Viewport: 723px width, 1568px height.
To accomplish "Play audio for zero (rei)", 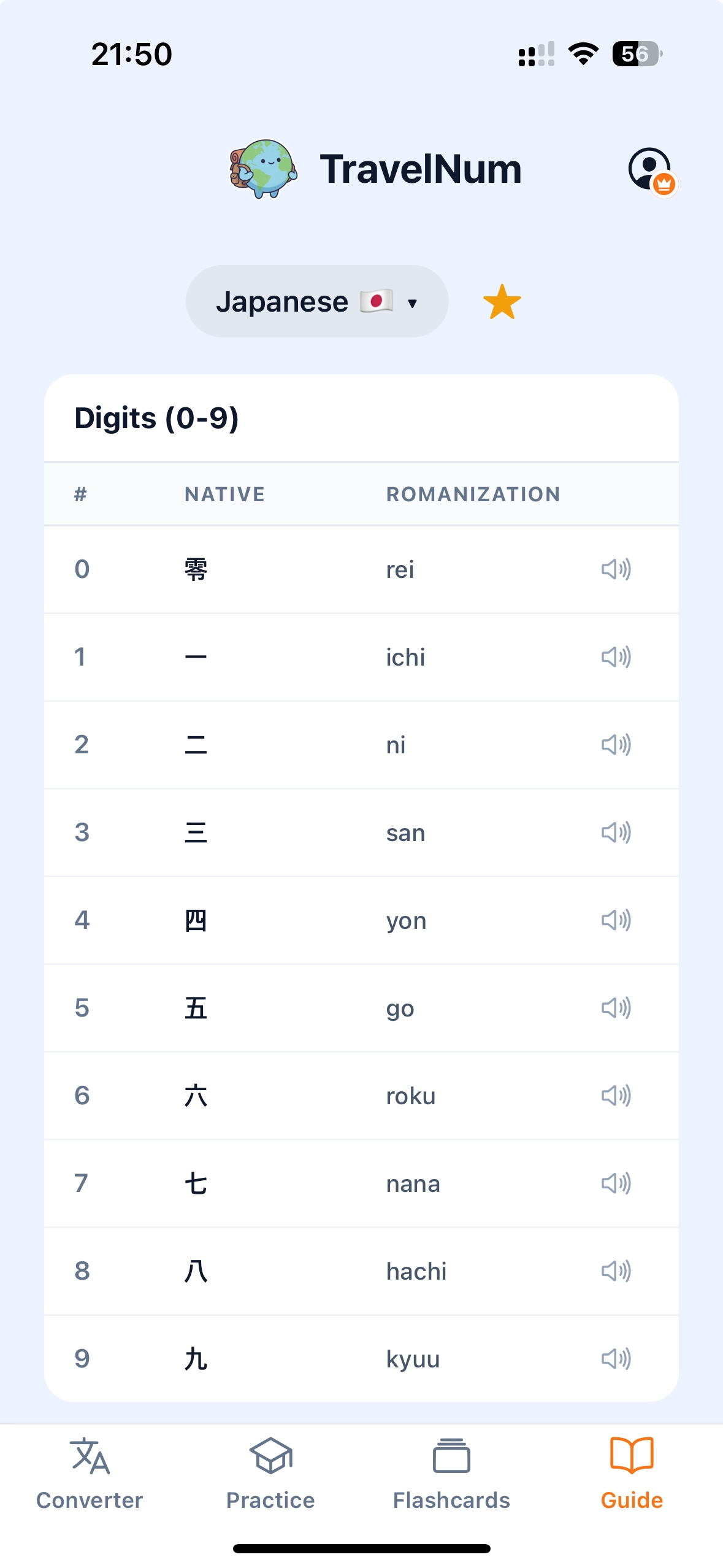I will pyautogui.click(x=616, y=569).
